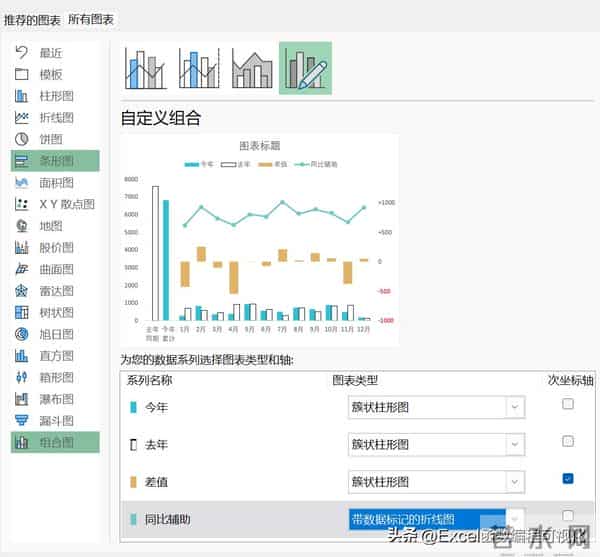Choose the 曲面图 surface chart icon

(21, 269)
